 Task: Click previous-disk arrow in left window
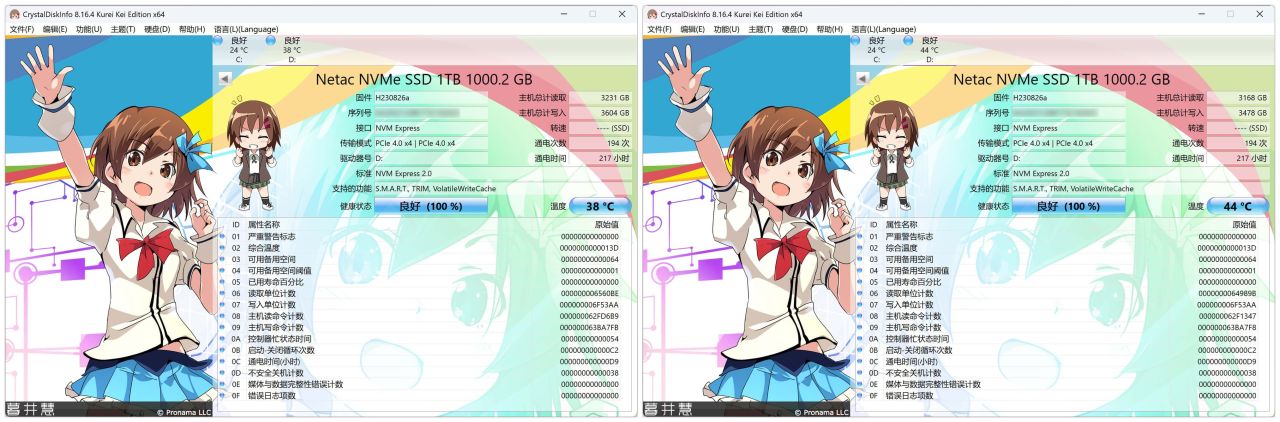(224, 78)
